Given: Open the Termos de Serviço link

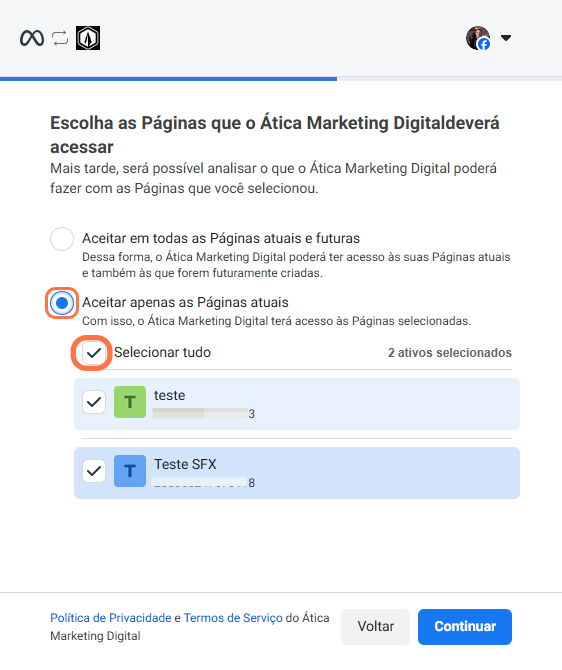Looking at the screenshot, I should tap(233, 618).
